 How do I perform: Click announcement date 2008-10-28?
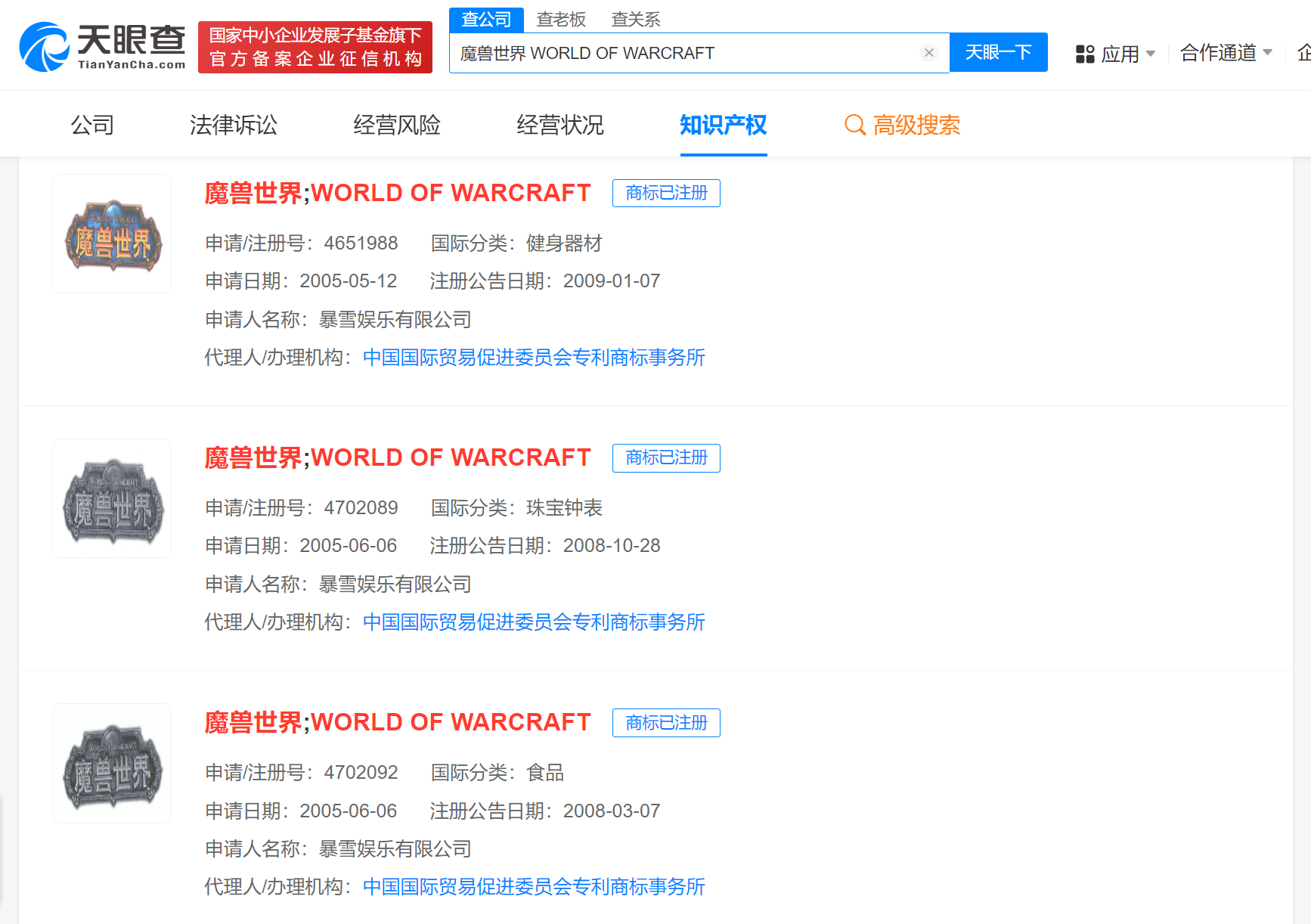click(x=612, y=546)
